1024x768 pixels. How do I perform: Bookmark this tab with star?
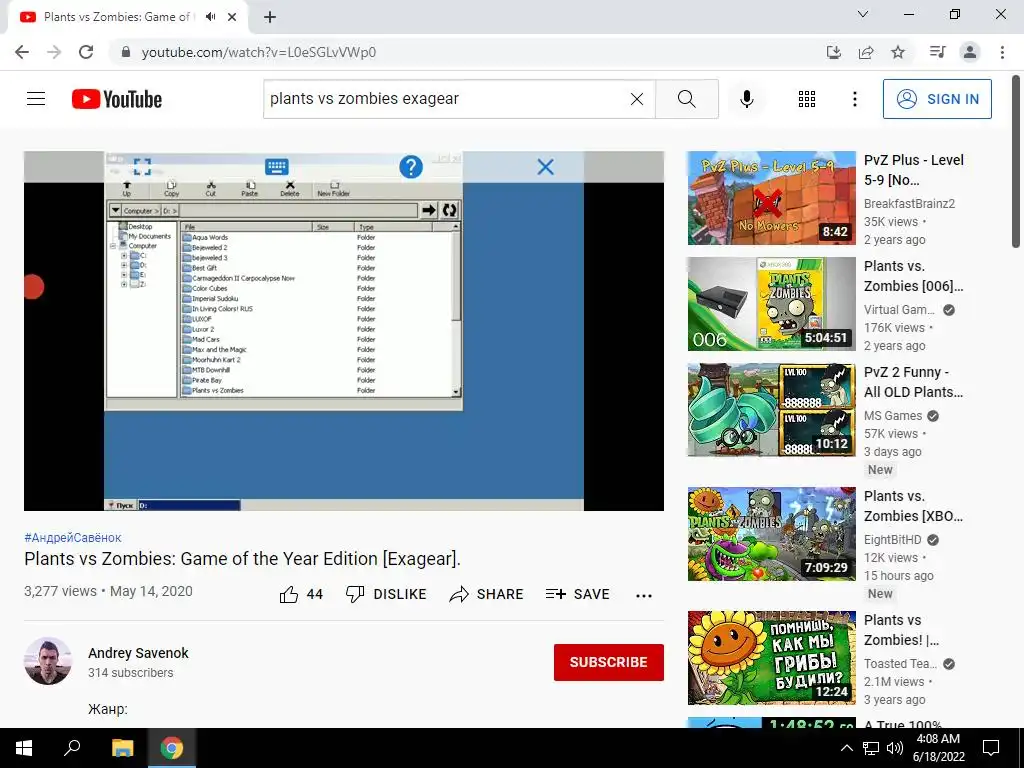point(898,52)
